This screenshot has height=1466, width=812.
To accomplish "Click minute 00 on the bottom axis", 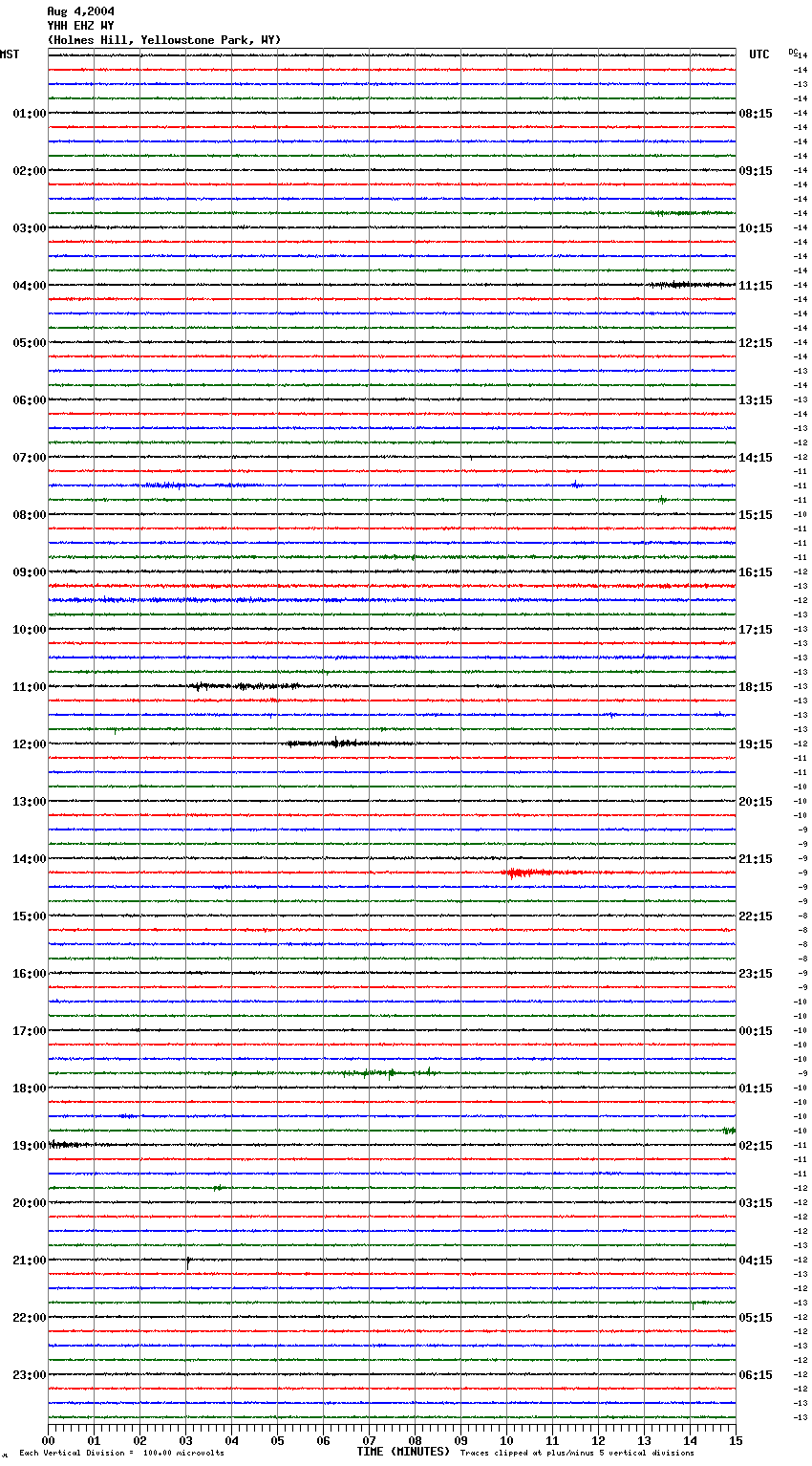I will pos(48,1440).
